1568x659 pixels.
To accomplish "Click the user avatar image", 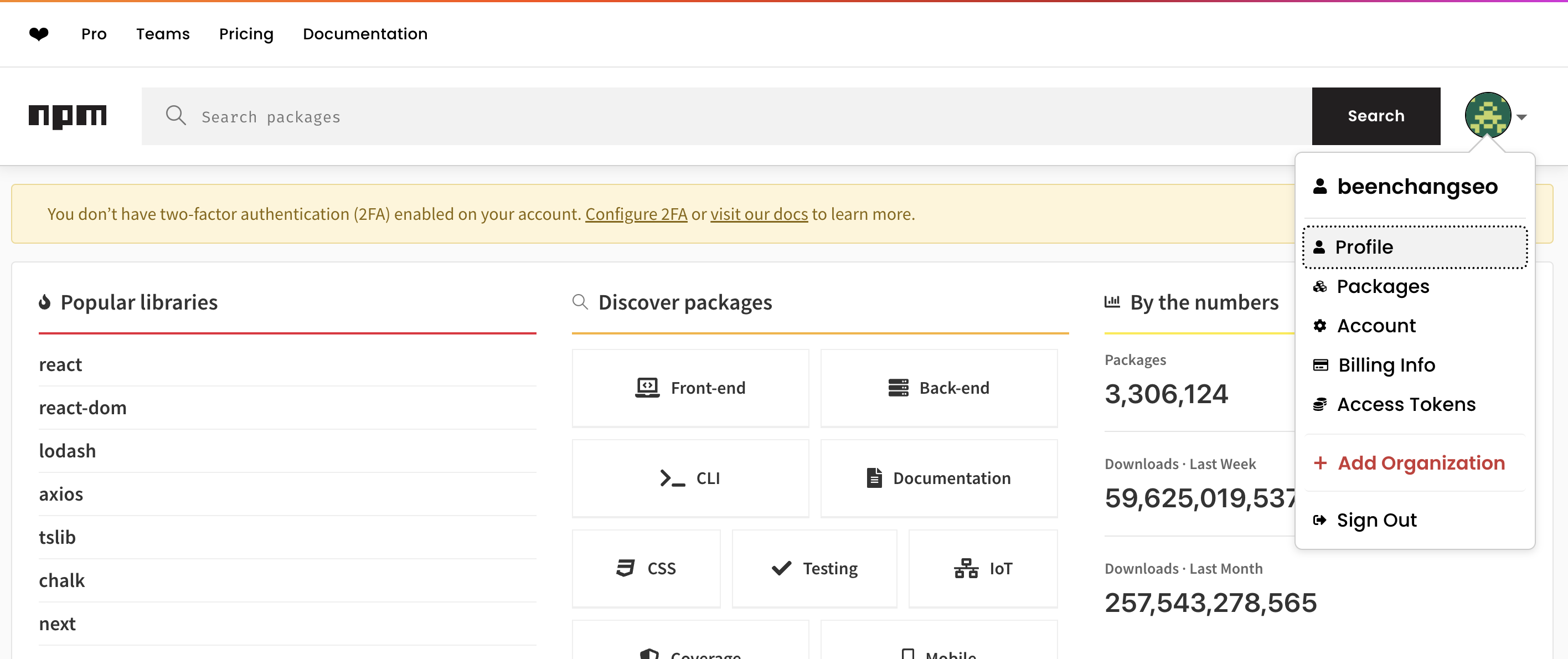I will click(x=1487, y=116).
